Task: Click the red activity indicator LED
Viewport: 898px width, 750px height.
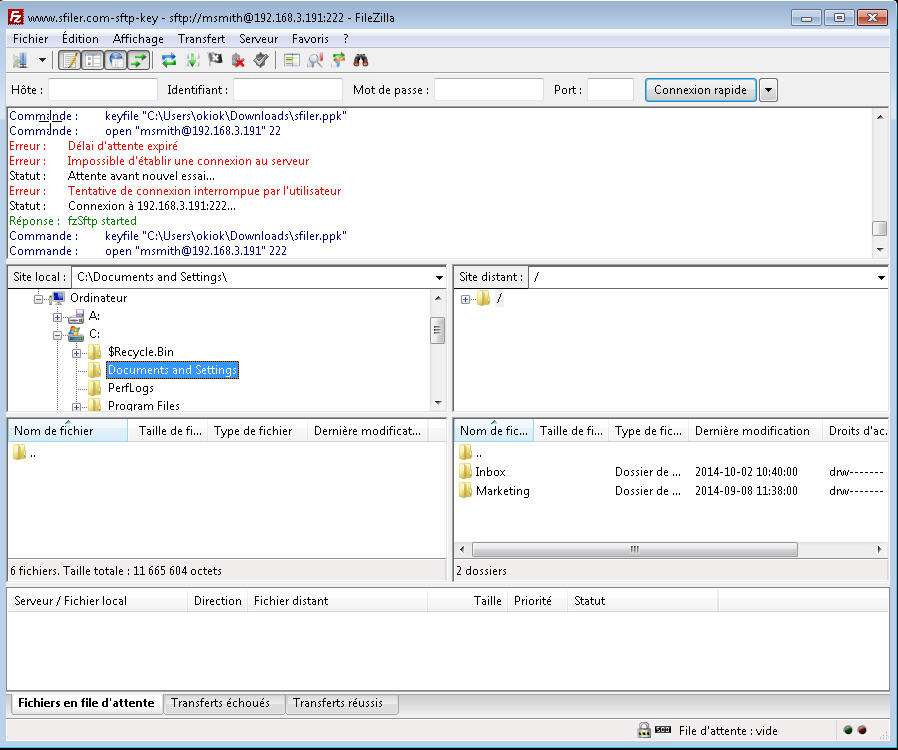Action: click(x=862, y=730)
